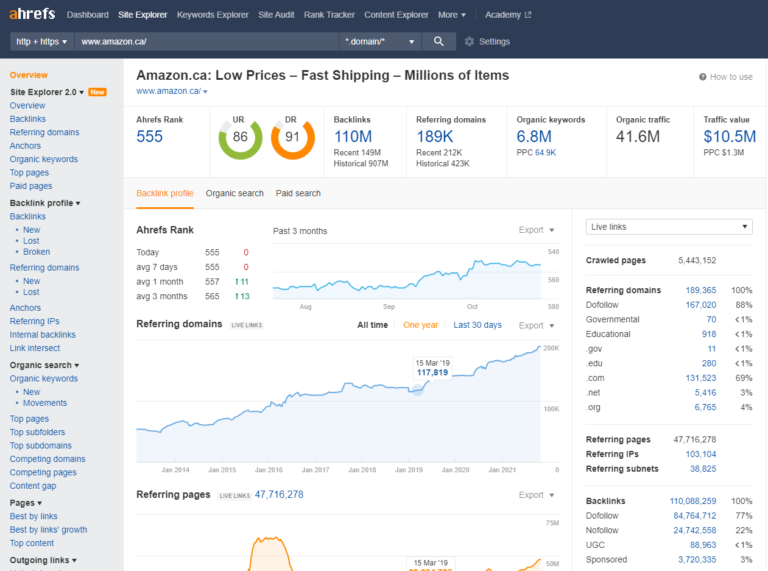Open the *.domain/* mode dropdown
Viewport: 768px width, 571px height.
pyautogui.click(x=378, y=42)
